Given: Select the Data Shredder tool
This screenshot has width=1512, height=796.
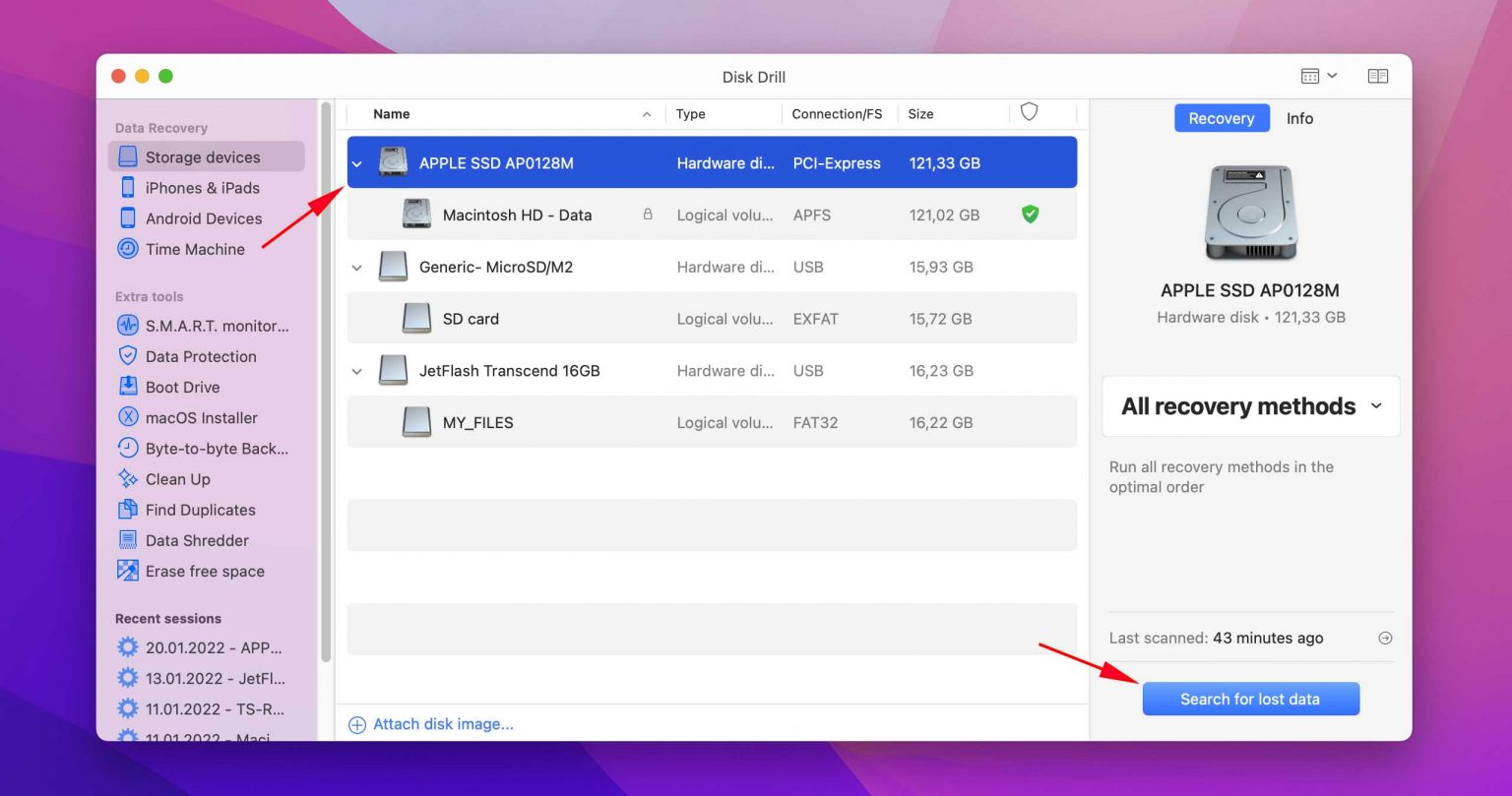Looking at the screenshot, I should [x=197, y=540].
